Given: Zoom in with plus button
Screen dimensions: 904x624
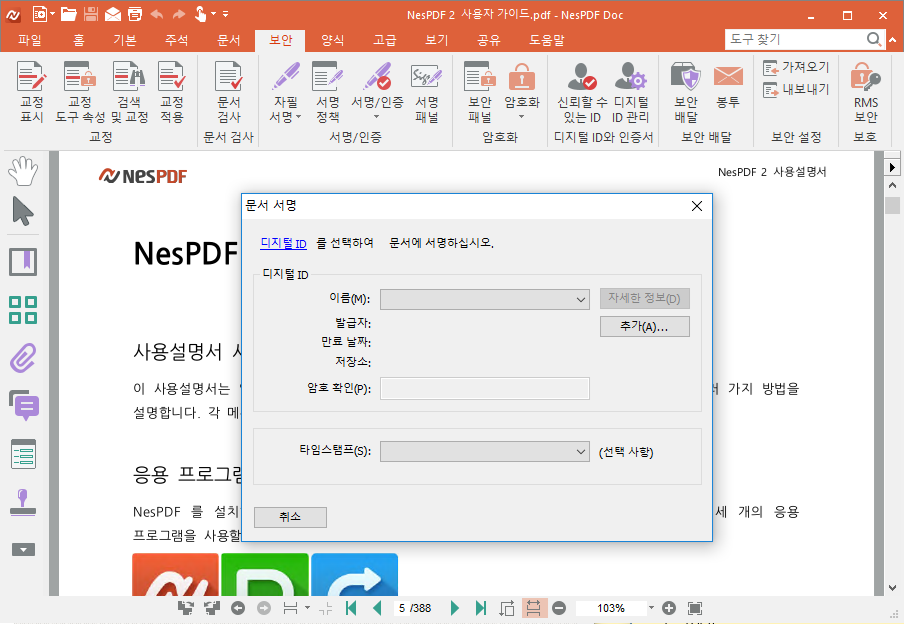Looking at the screenshot, I should (x=669, y=608).
